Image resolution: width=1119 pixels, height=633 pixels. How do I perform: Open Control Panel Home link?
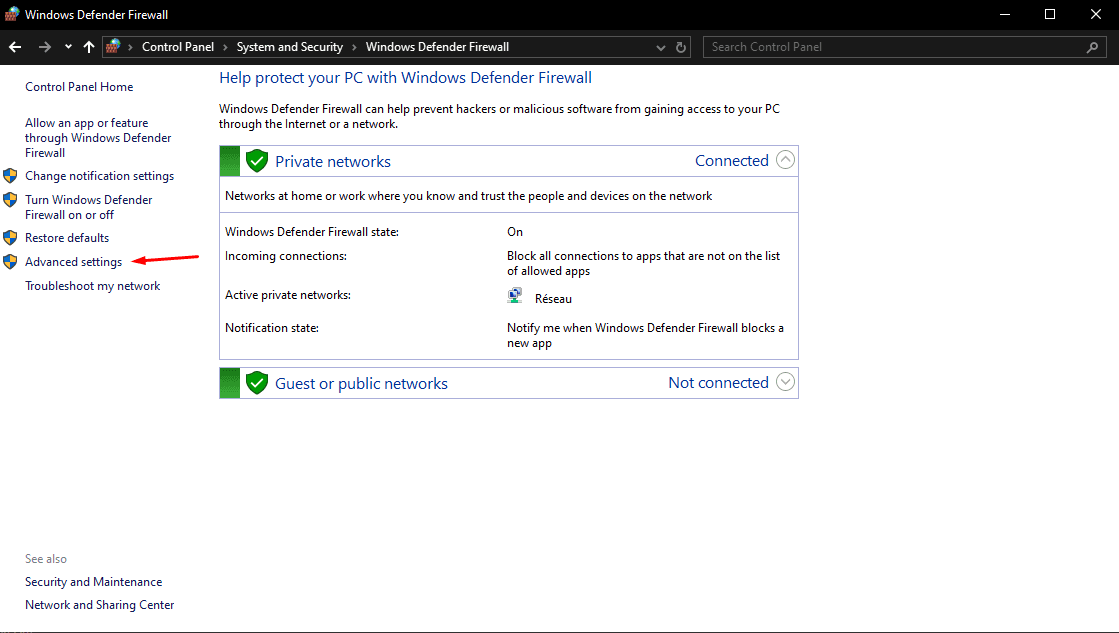(79, 87)
